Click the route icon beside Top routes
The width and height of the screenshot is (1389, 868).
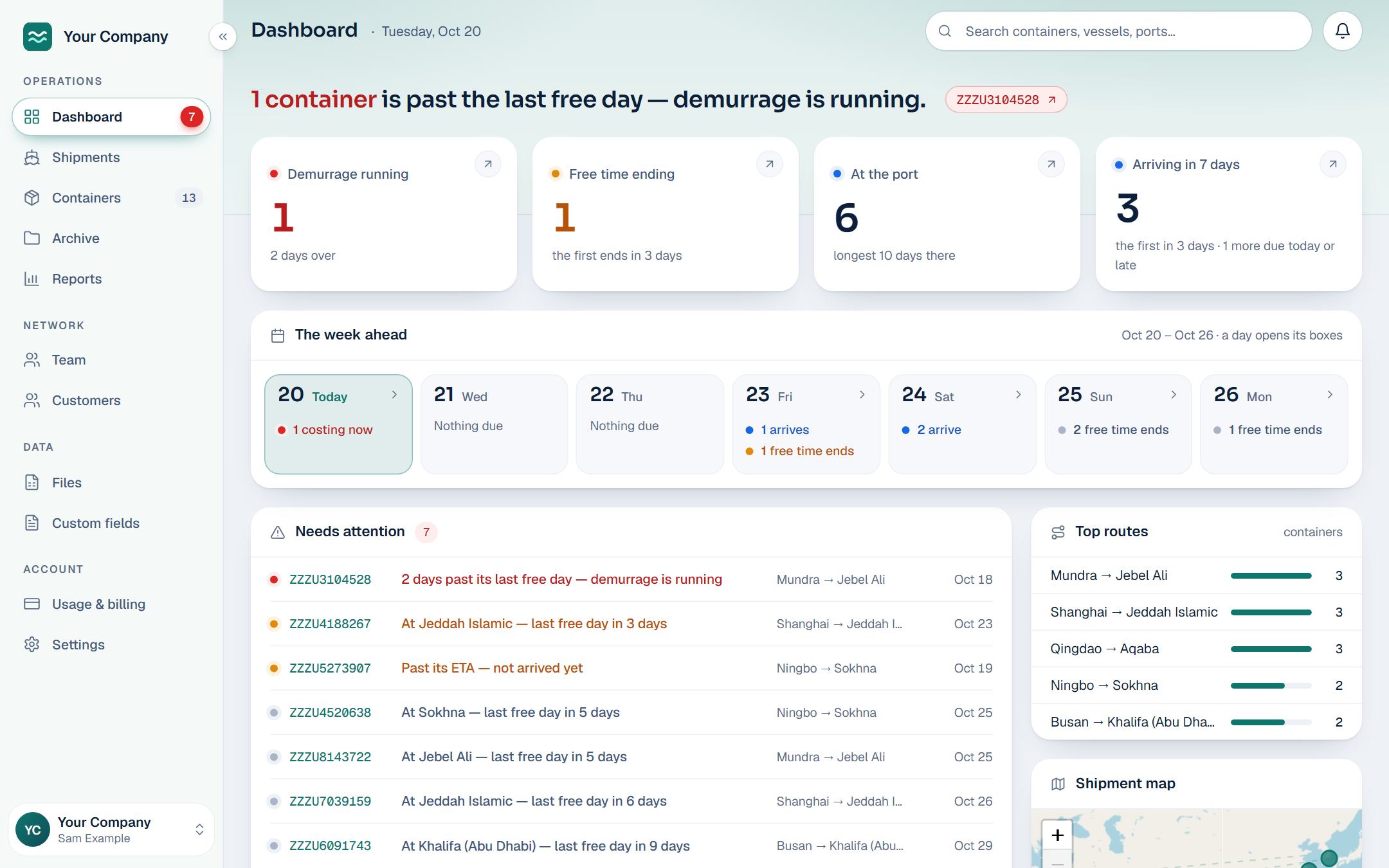(1058, 532)
